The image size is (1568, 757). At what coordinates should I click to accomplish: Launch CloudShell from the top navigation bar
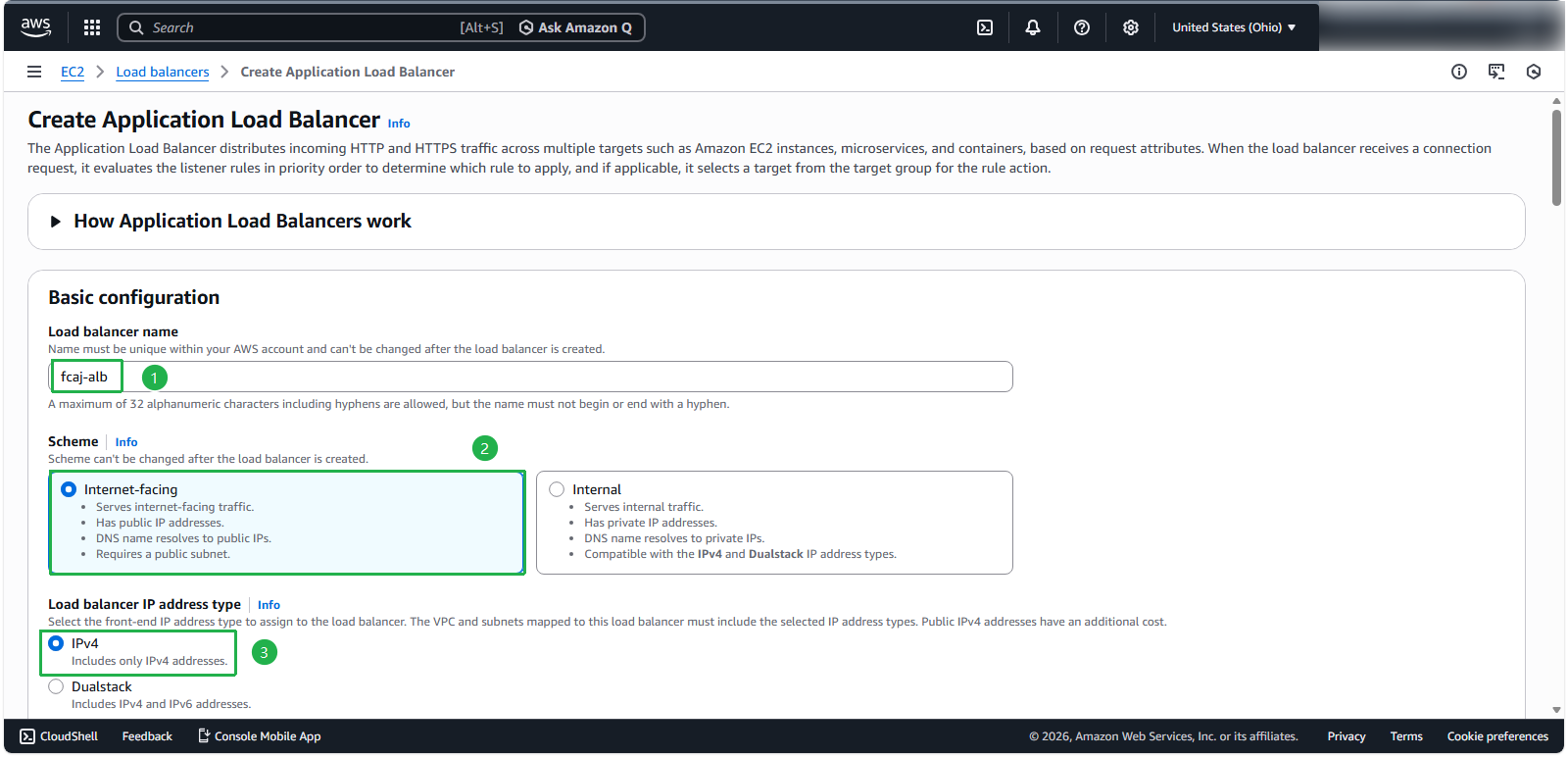[985, 27]
